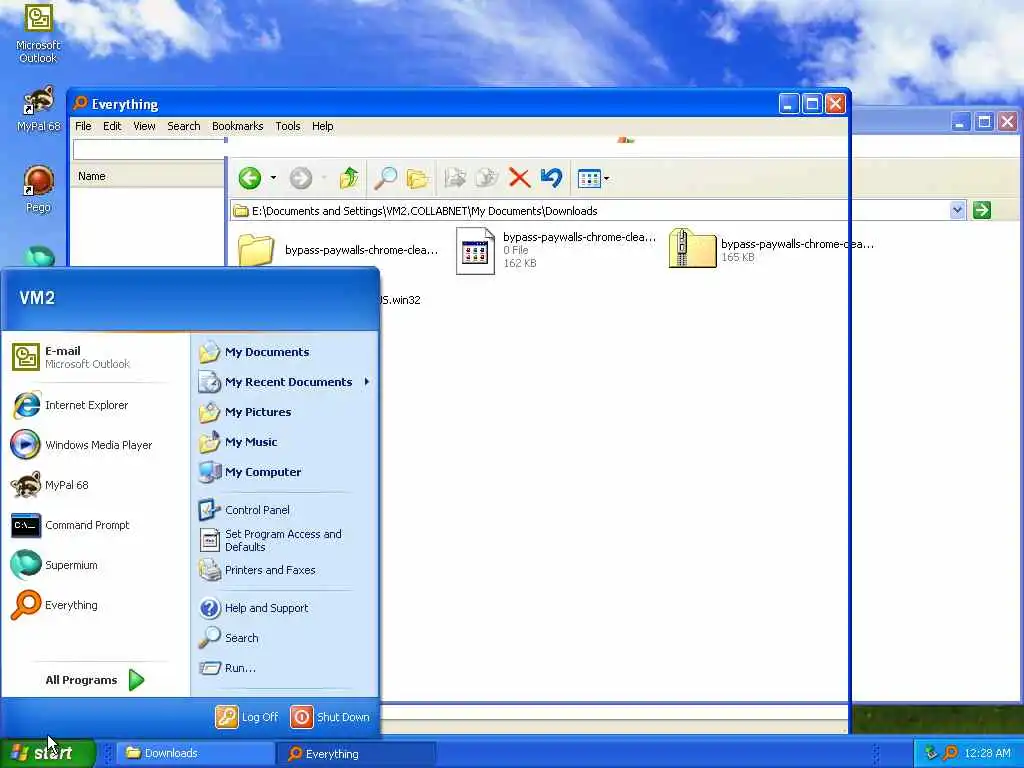Go Up one folder level

[349, 178]
